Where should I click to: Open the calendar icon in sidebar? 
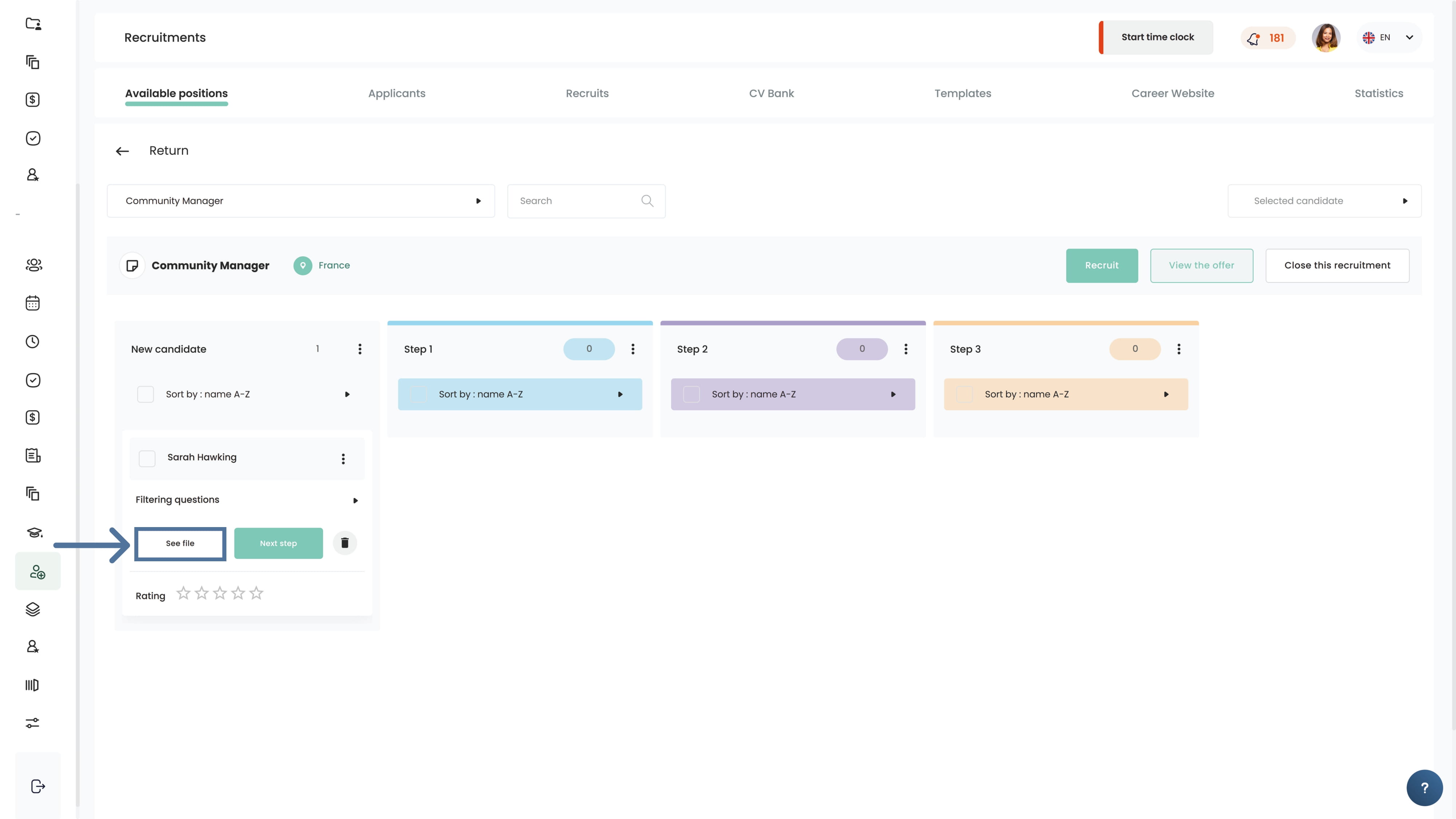(33, 303)
